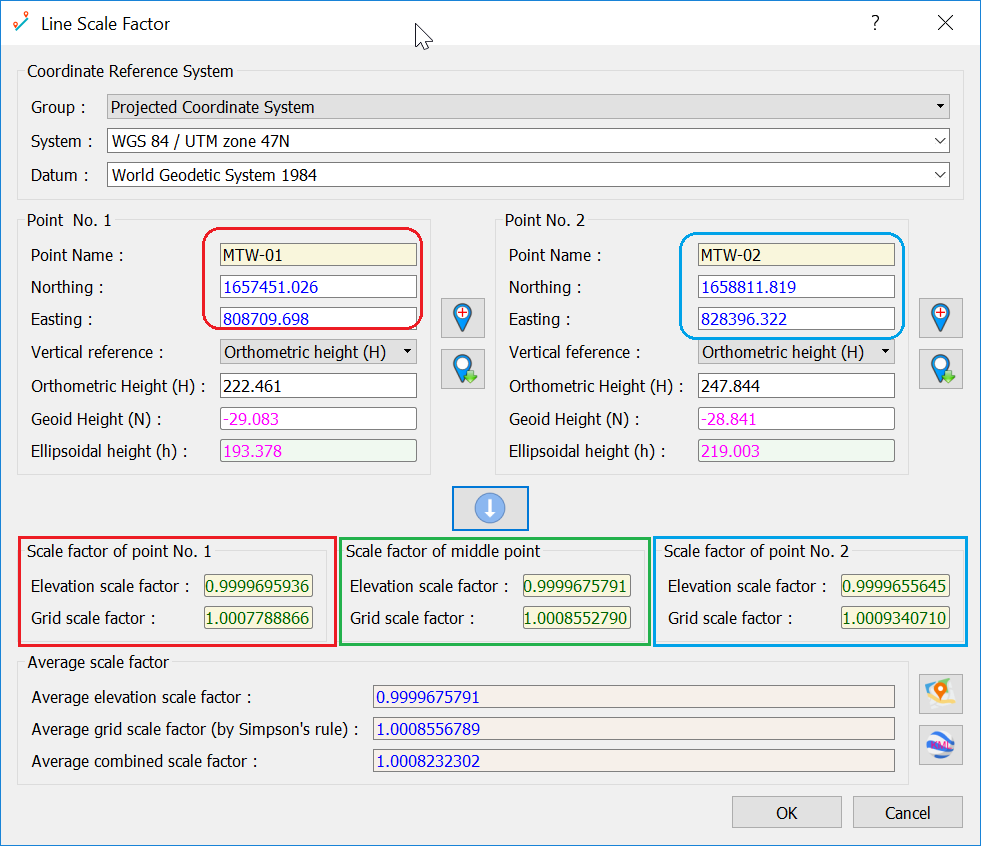The width and height of the screenshot is (981, 846).
Task: Click the 'Datum :' label
Action: [x=59, y=175]
